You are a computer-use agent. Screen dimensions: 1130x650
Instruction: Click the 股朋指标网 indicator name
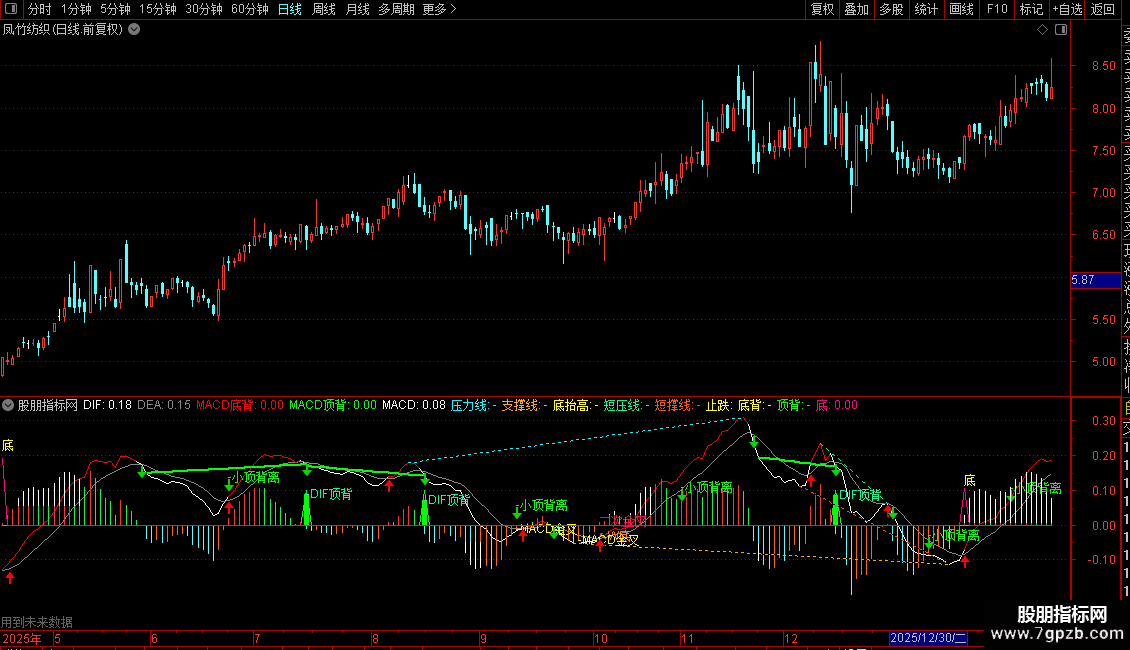point(48,405)
